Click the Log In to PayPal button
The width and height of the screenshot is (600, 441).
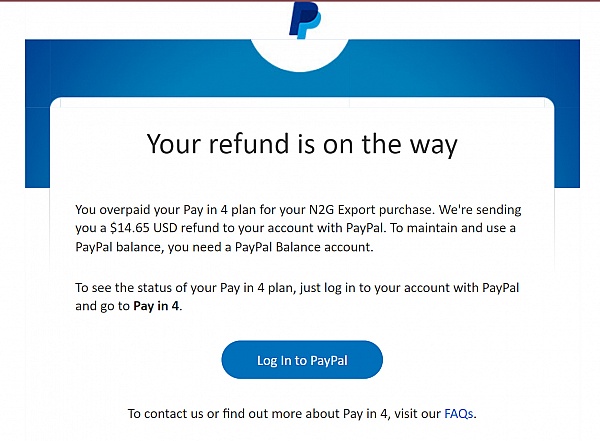pos(302,360)
